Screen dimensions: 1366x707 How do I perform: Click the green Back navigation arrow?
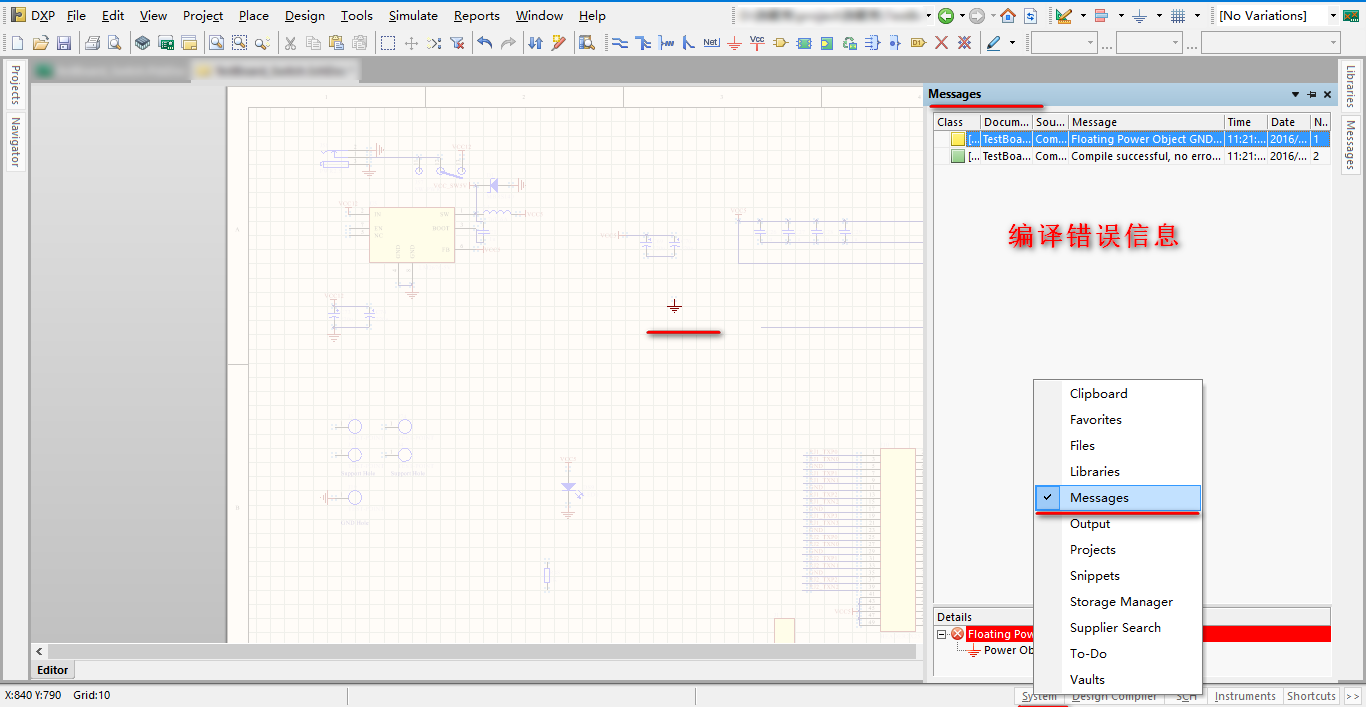click(x=945, y=16)
